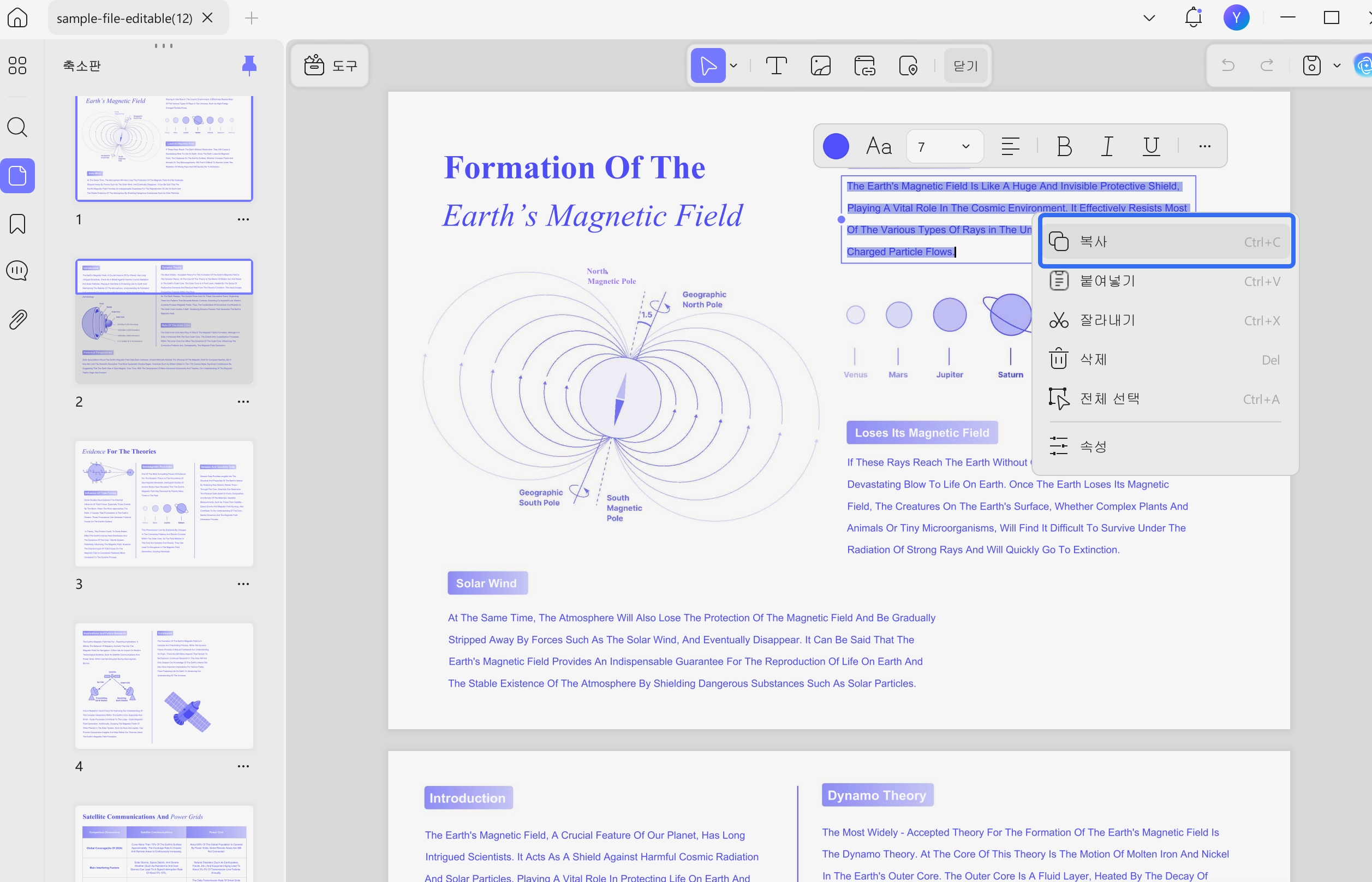Choose 삭제 delete from context menu
1372x882 pixels.
pyautogui.click(x=1166, y=359)
